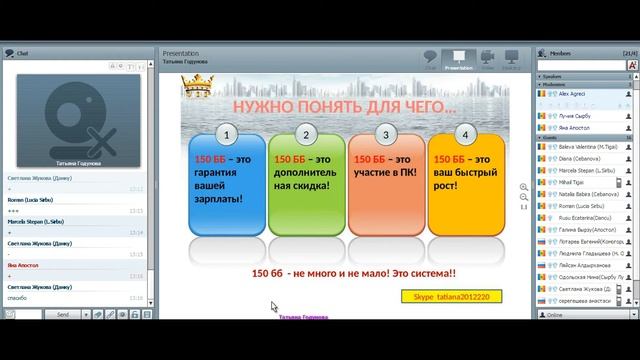The height and width of the screenshot is (360, 640).
Task: Click Marcela Stepan (L.Sirbu) name in chat
Action: click(x=36, y=222)
